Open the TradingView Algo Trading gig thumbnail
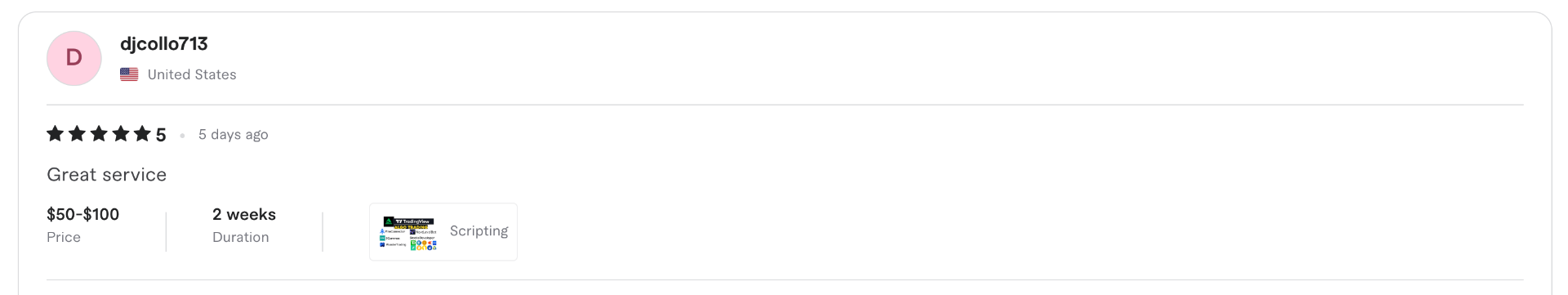Screen dimensions: 1568x295 point(409,233)
